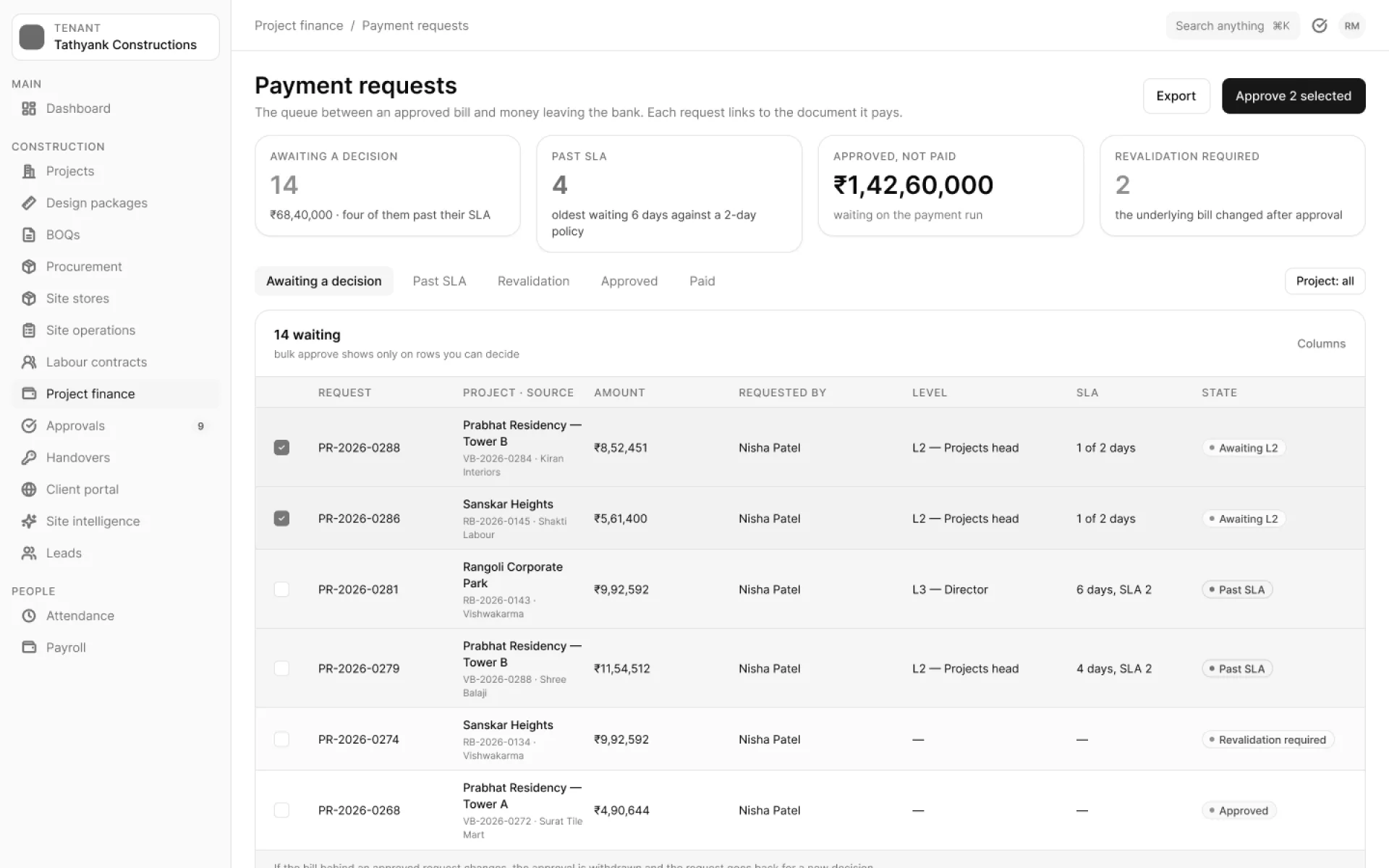Click amount ₹11,54,512
The image size is (1389, 868).
click(x=622, y=668)
